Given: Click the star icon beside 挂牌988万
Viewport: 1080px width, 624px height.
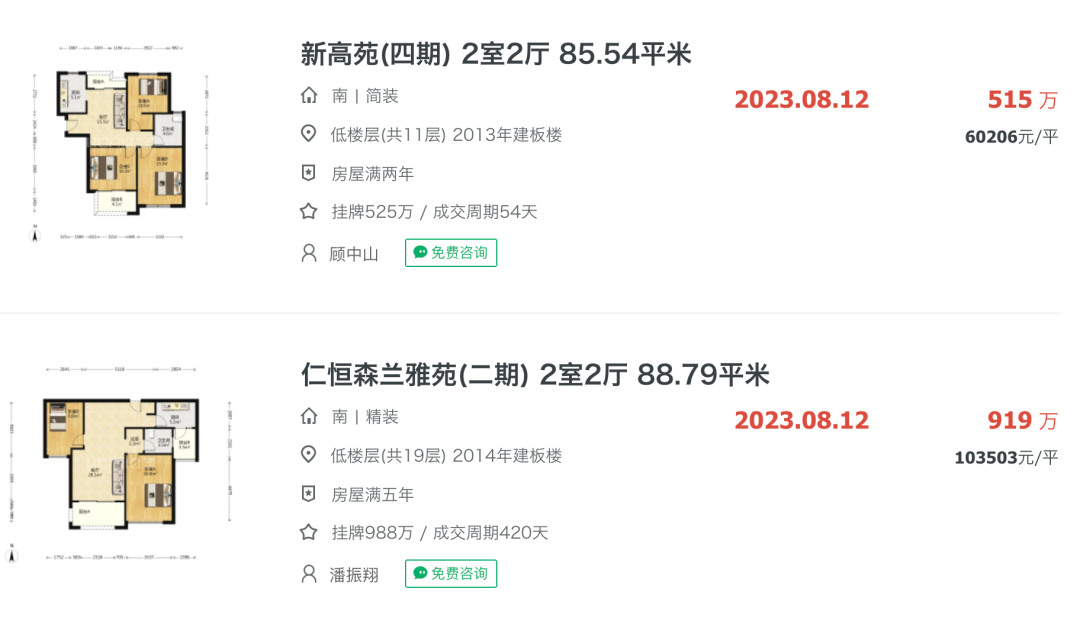Looking at the screenshot, I should pos(309,532).
